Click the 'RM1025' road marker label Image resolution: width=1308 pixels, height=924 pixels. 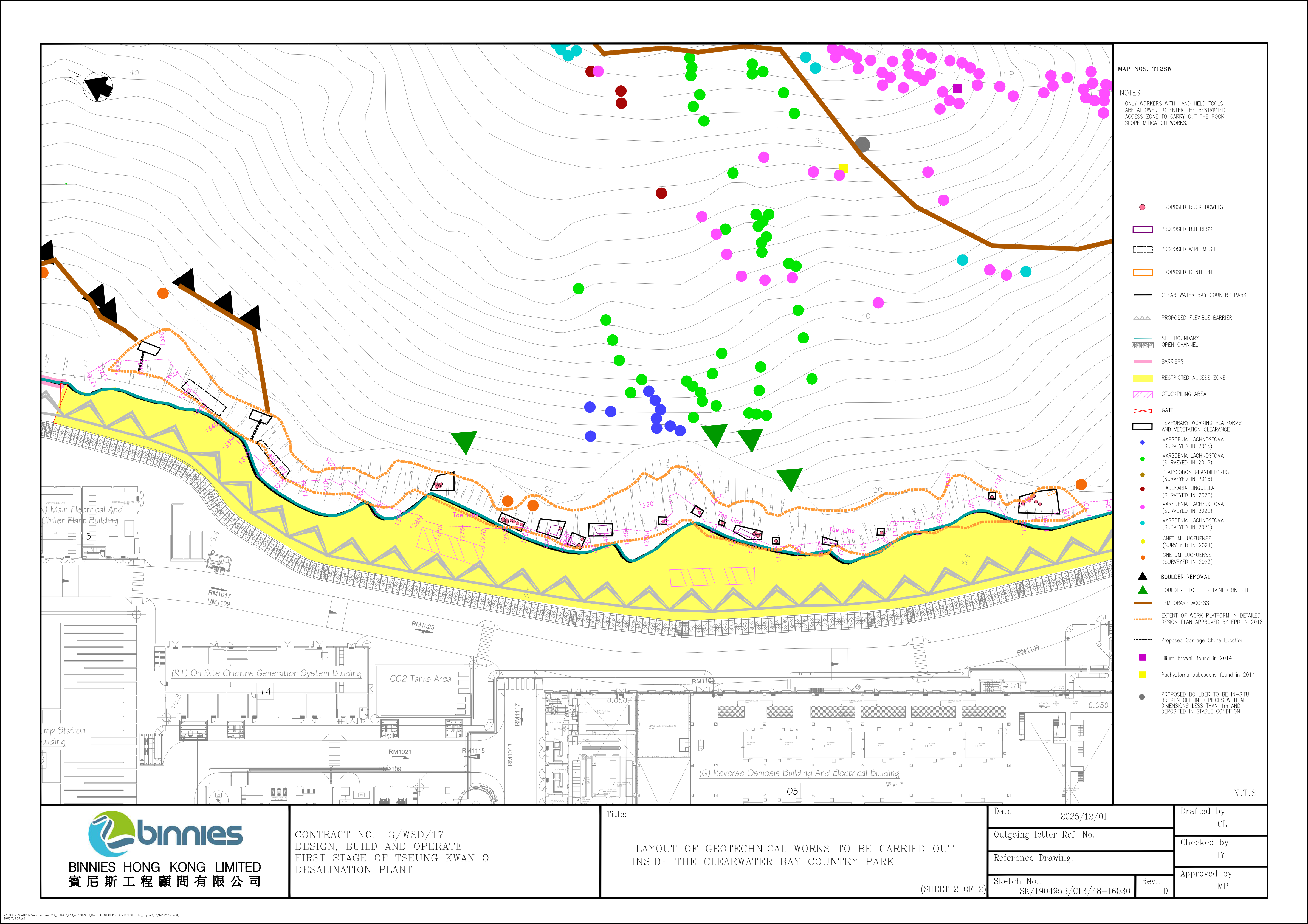pyautogui.click(x=423, y=626)
